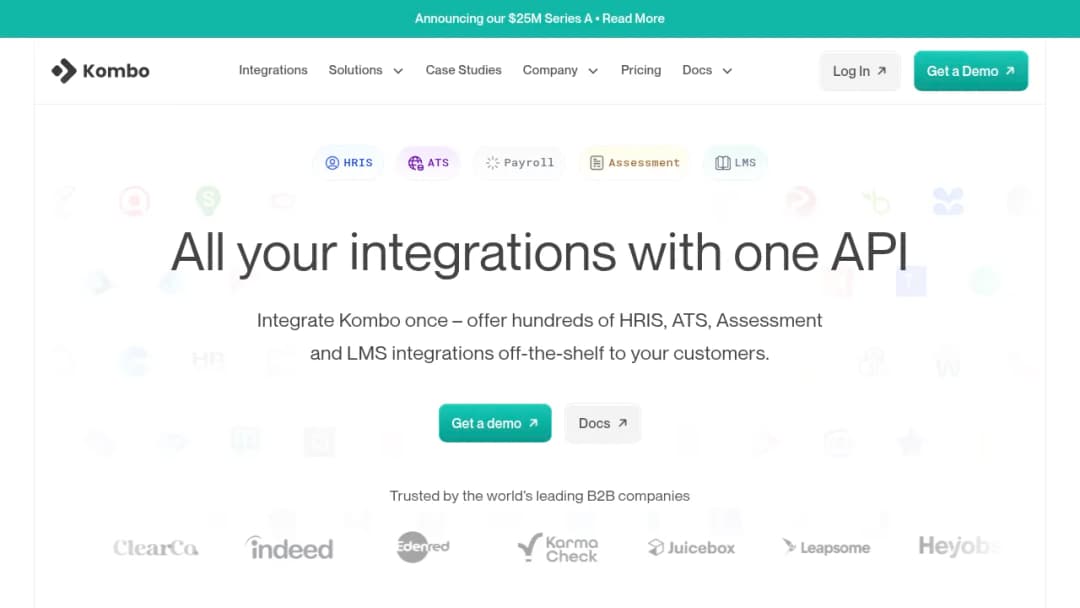Click the Indeed logo
The height and width of the screenshot is (608, 1080).
[289, 547]
